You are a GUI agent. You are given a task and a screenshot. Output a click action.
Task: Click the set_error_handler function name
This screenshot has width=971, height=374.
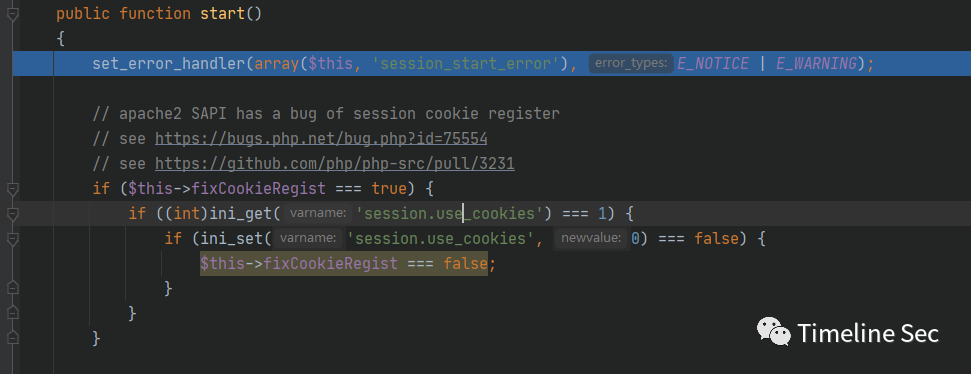click(x=169, y=64)
